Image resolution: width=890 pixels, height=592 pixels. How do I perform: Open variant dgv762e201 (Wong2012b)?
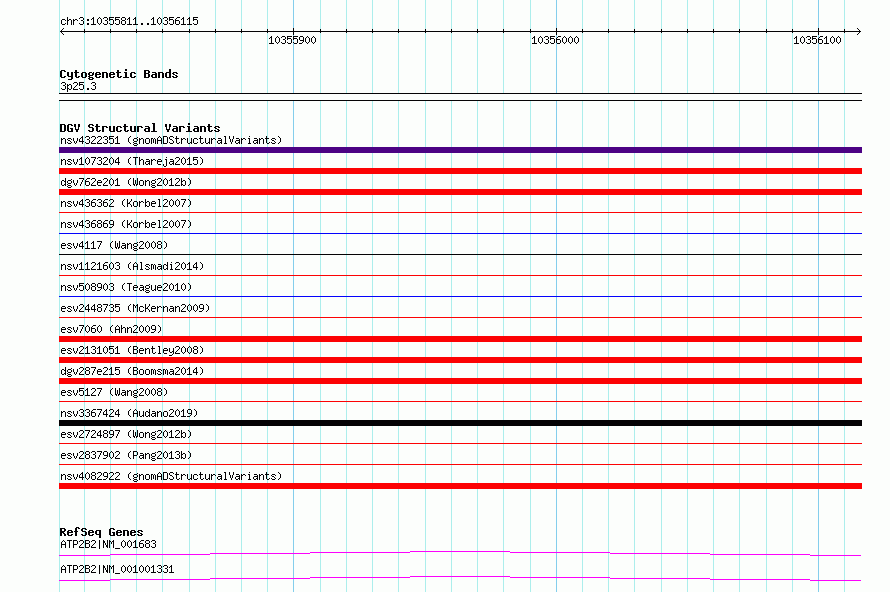(x=126, y=182)
